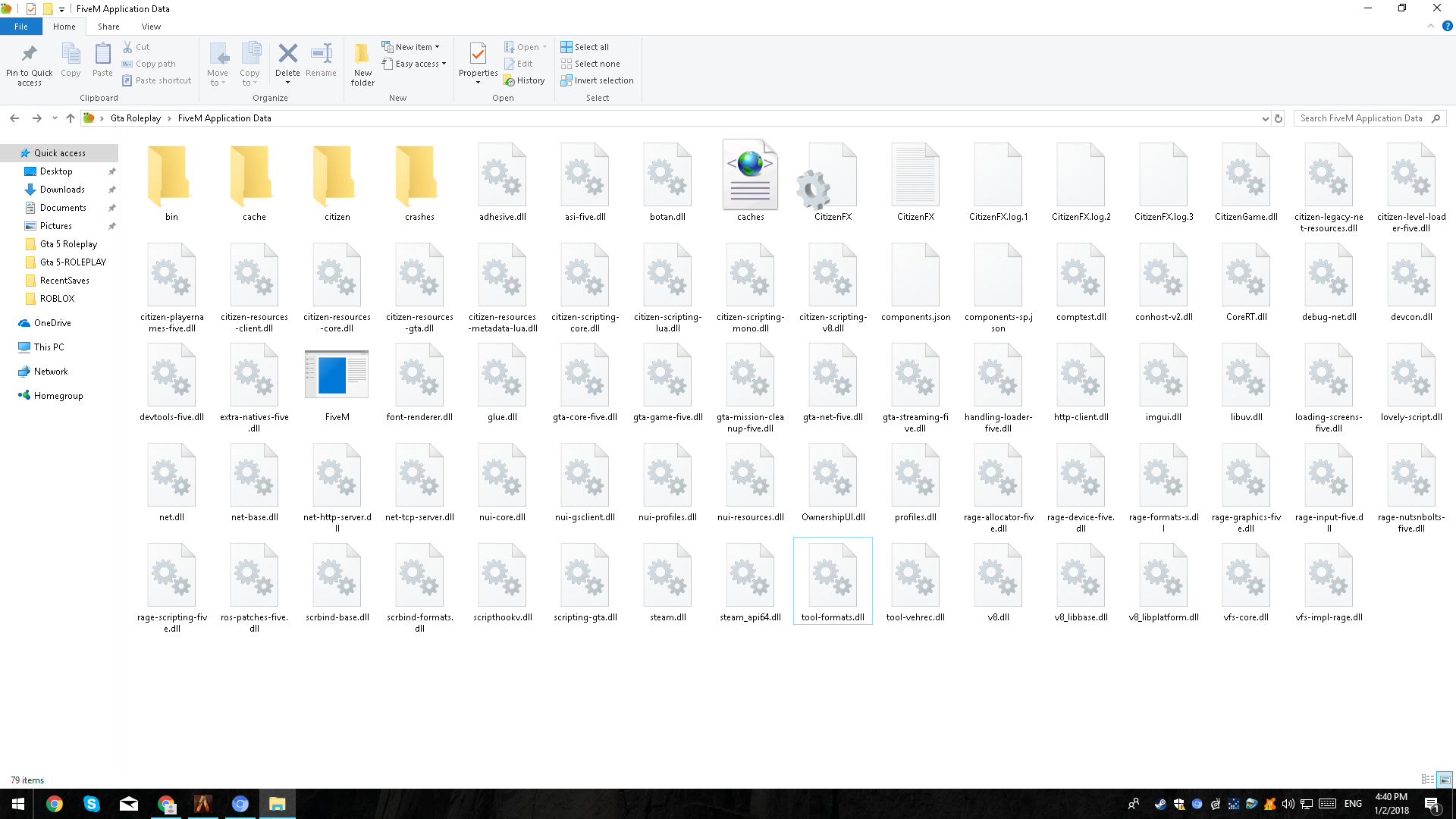Screen dimensions: 1456x819
Task: Open This PC in the navigation pane
Action: (x=49, y=347)
